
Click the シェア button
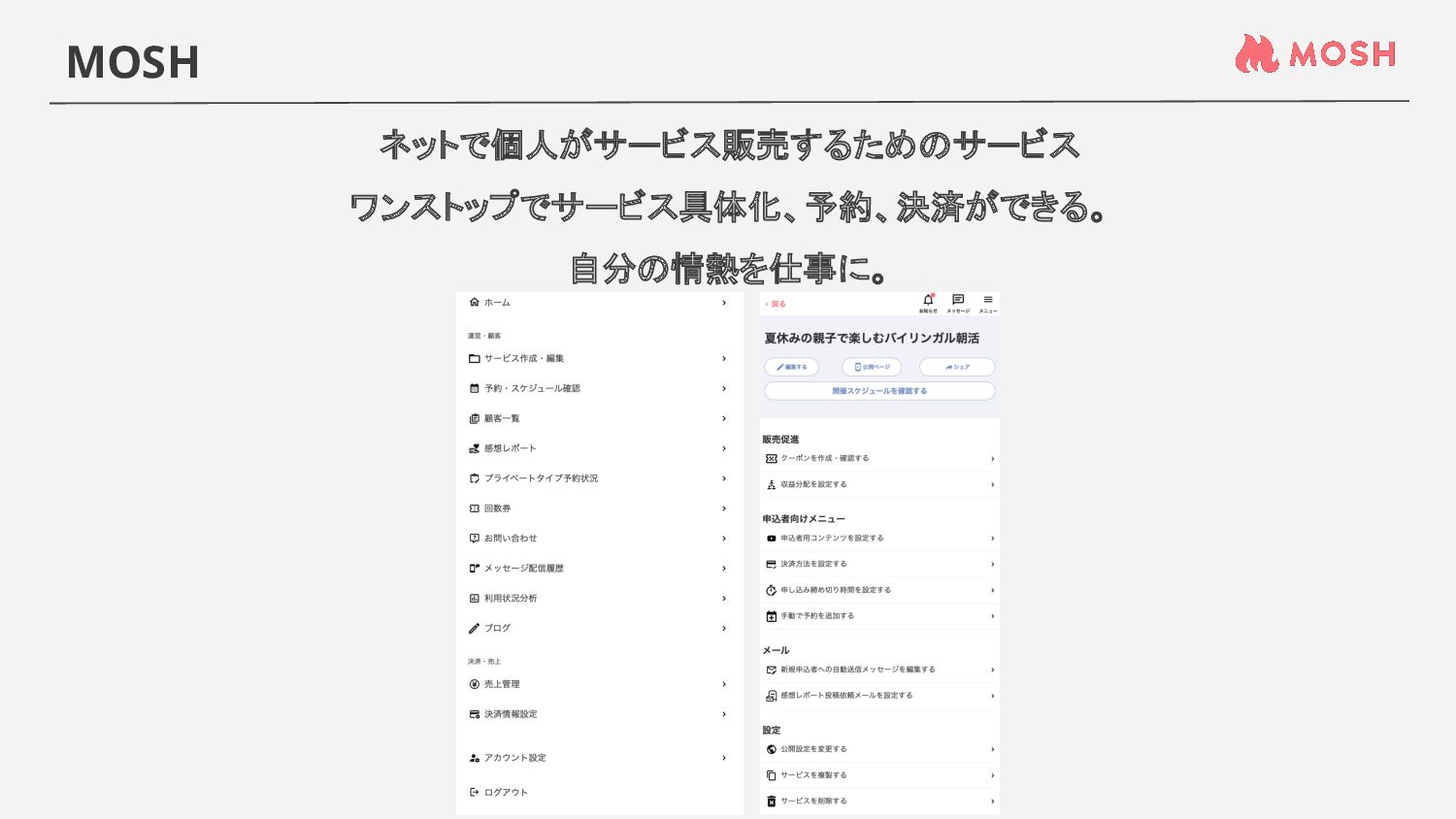click(957, 367)
